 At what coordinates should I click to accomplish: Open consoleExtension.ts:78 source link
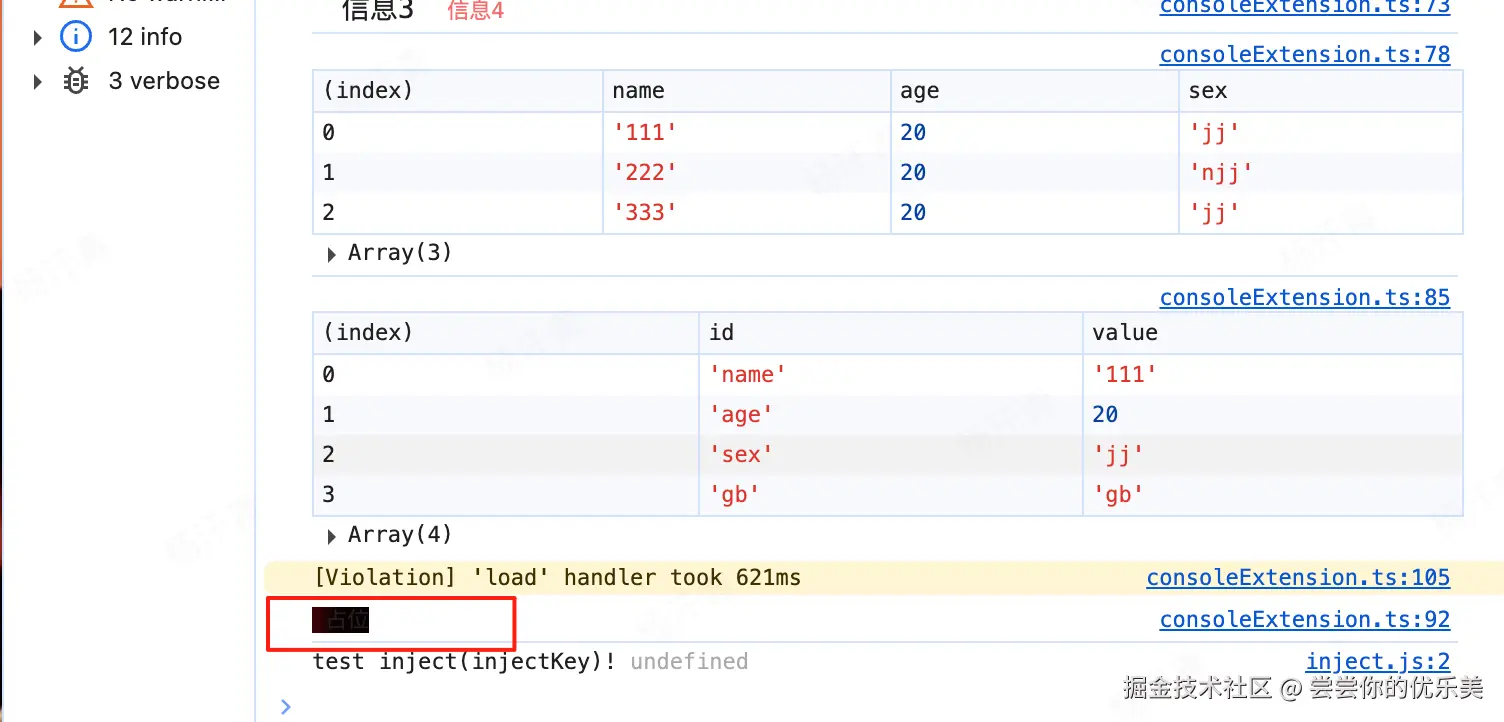tap(1304, 54)
